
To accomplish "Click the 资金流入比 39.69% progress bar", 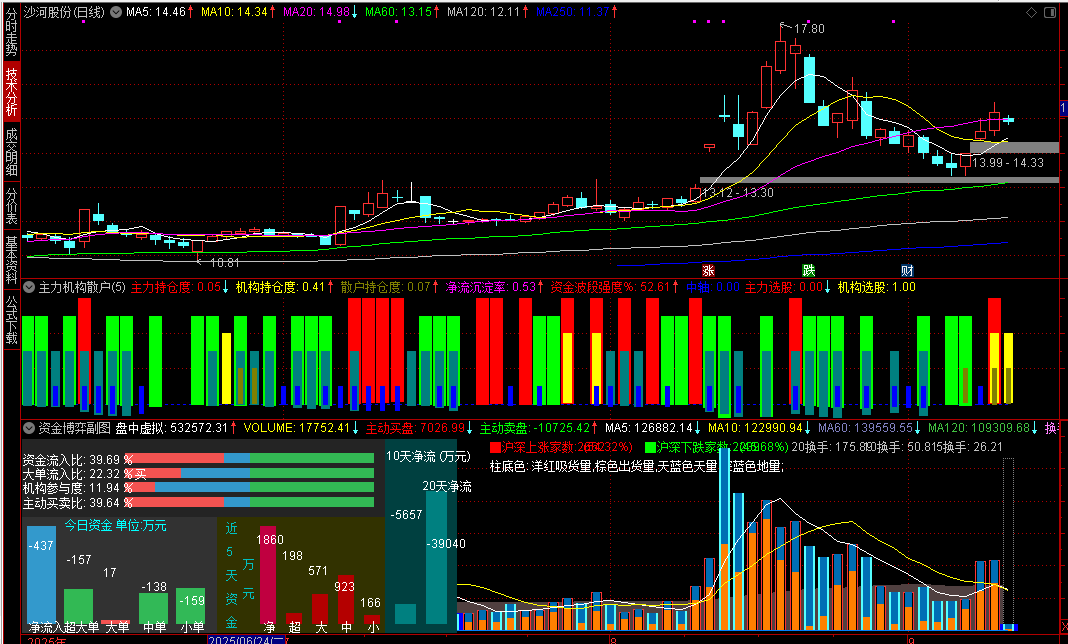I will (249, 459).
